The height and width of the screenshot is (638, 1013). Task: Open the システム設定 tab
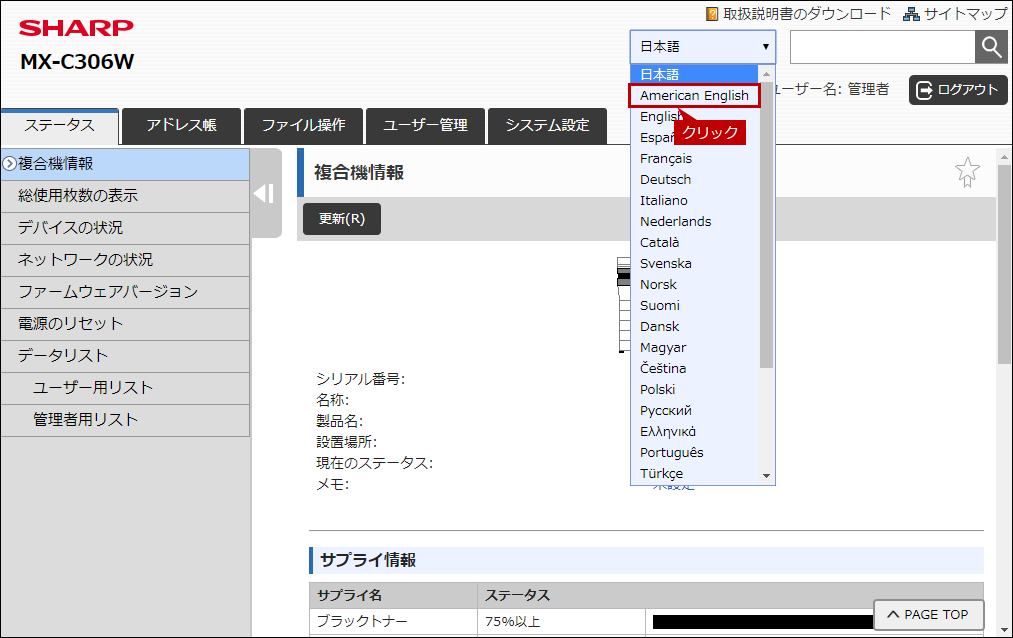click(x=547, y=126)
